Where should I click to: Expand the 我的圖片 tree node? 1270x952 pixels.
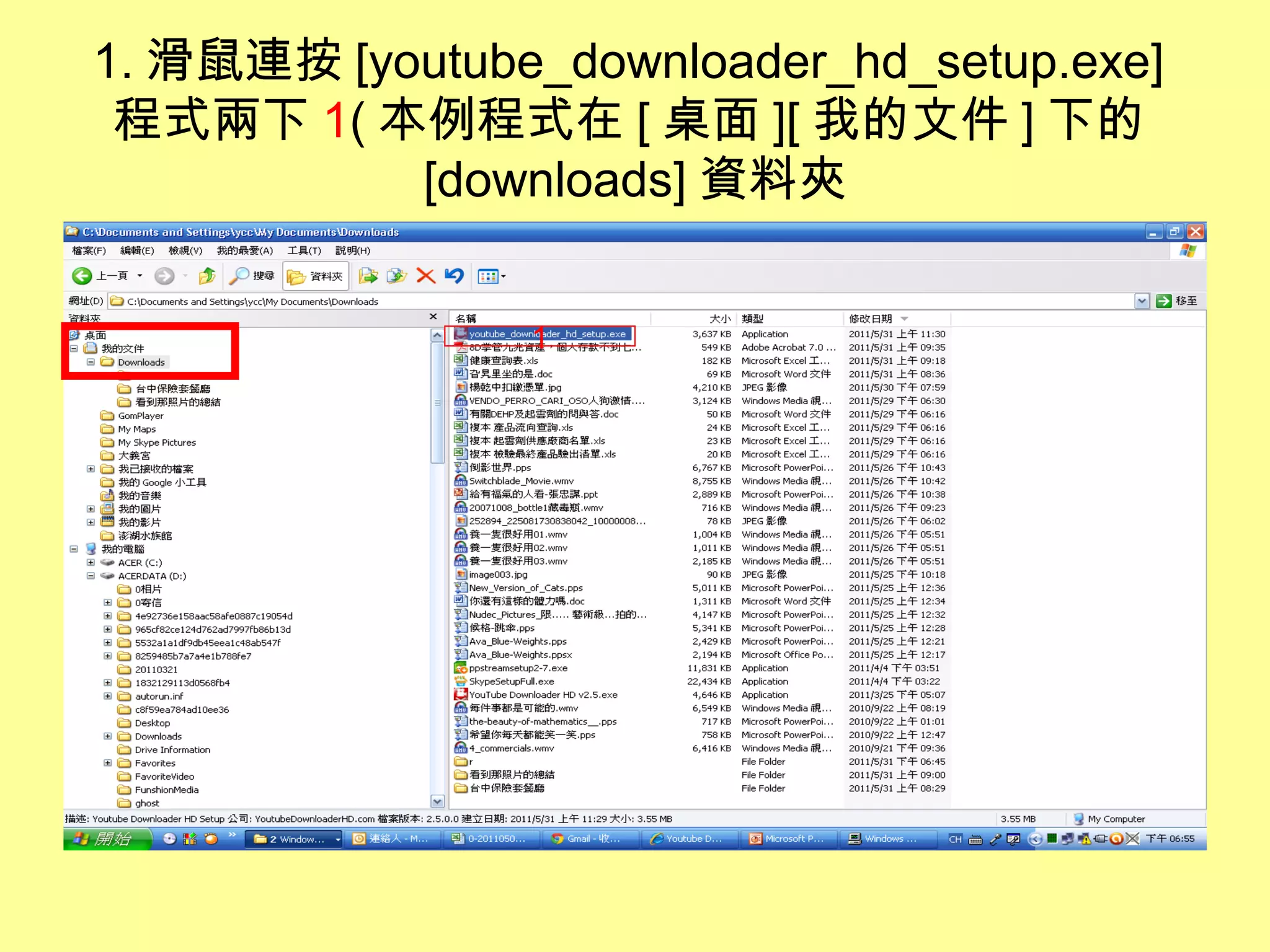coord(91,509)
